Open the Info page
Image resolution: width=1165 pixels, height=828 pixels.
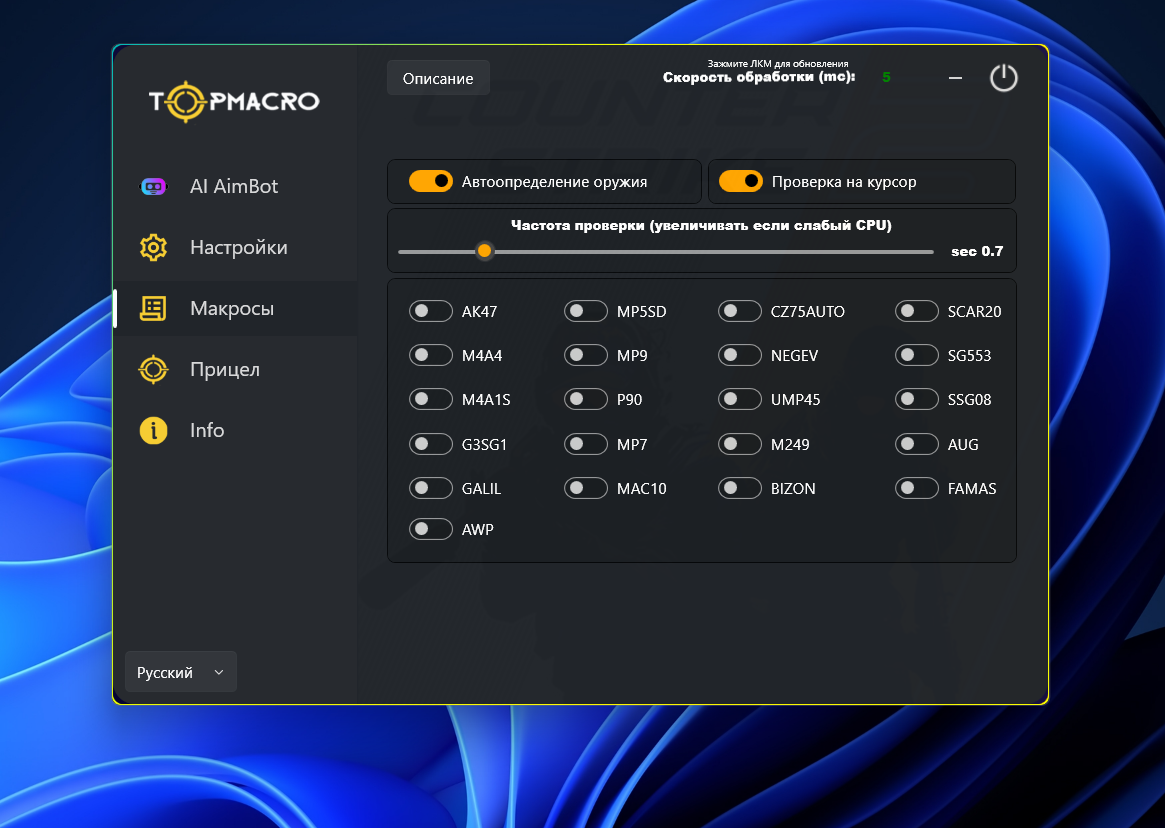[236, 430]
